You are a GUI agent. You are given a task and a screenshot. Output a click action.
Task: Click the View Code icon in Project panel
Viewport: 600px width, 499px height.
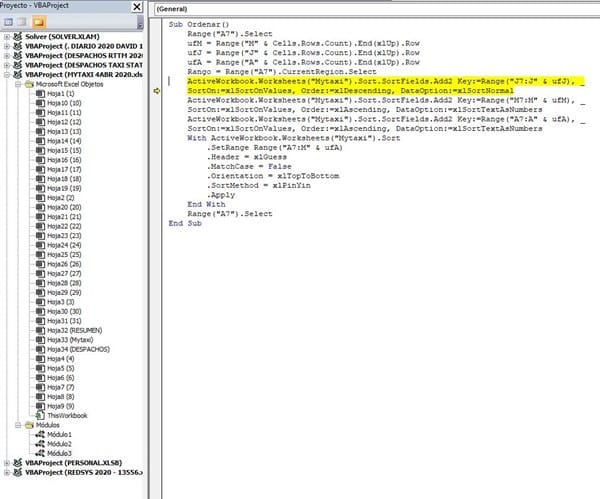click(x=8, y=22)
